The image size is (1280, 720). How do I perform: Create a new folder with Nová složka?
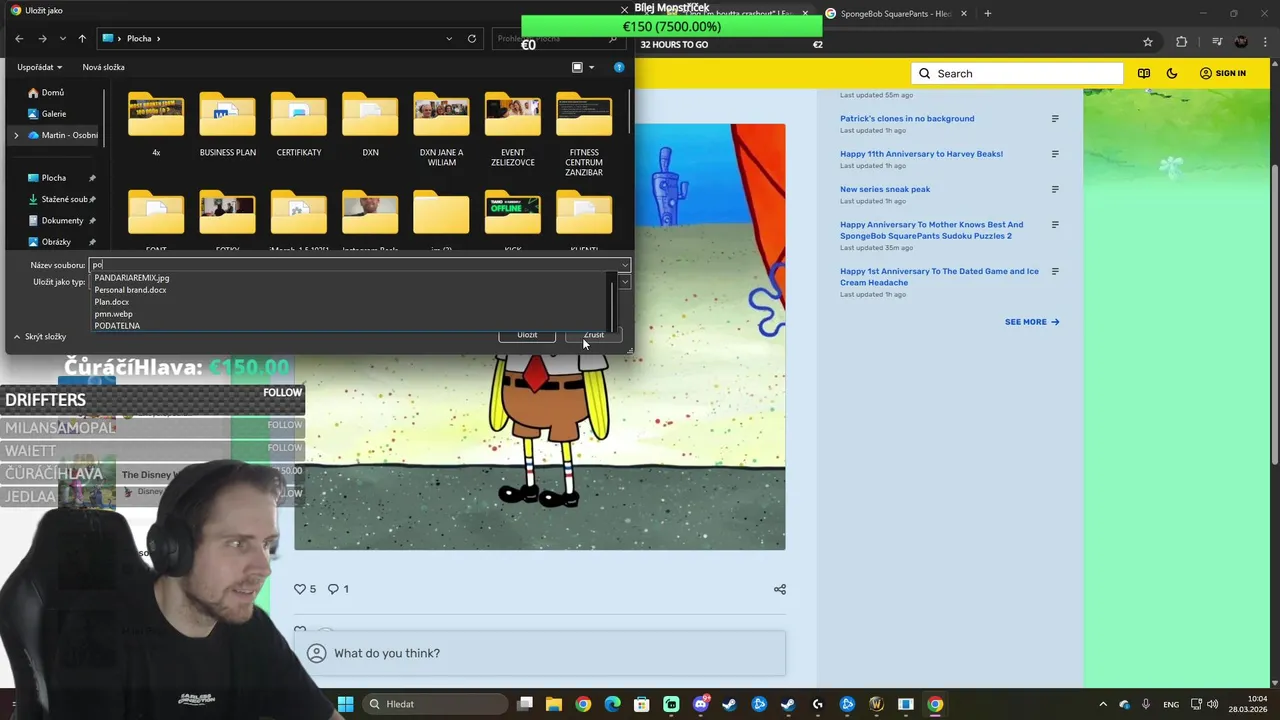click(x=103, y=67)
